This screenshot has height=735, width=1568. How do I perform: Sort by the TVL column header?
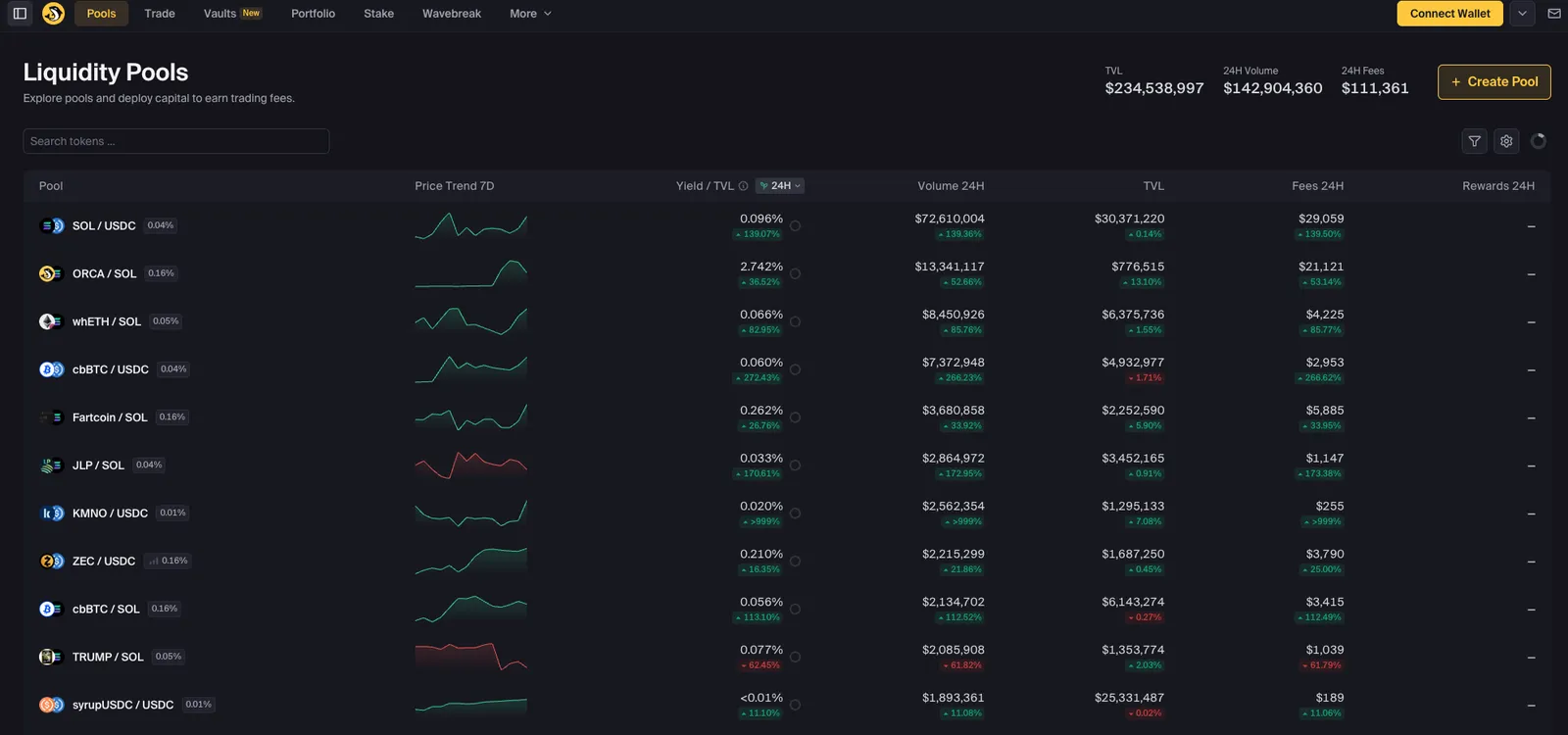pos(1153,186)
